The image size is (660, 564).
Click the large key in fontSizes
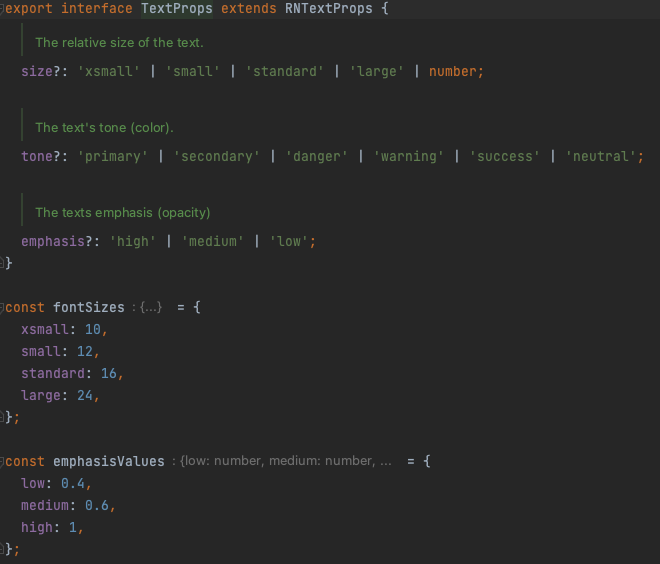click(x=41, y=395)
